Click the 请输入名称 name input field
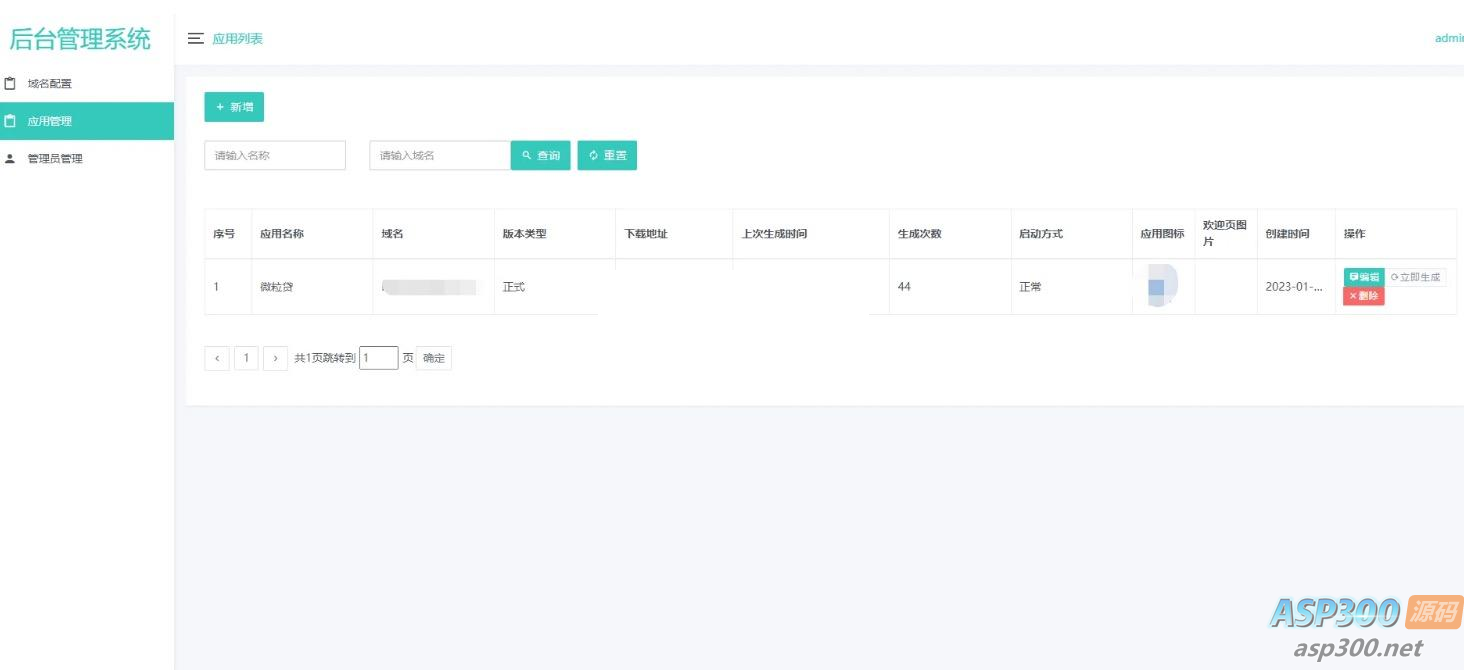 pyautogui.click(x=275, y=155)
